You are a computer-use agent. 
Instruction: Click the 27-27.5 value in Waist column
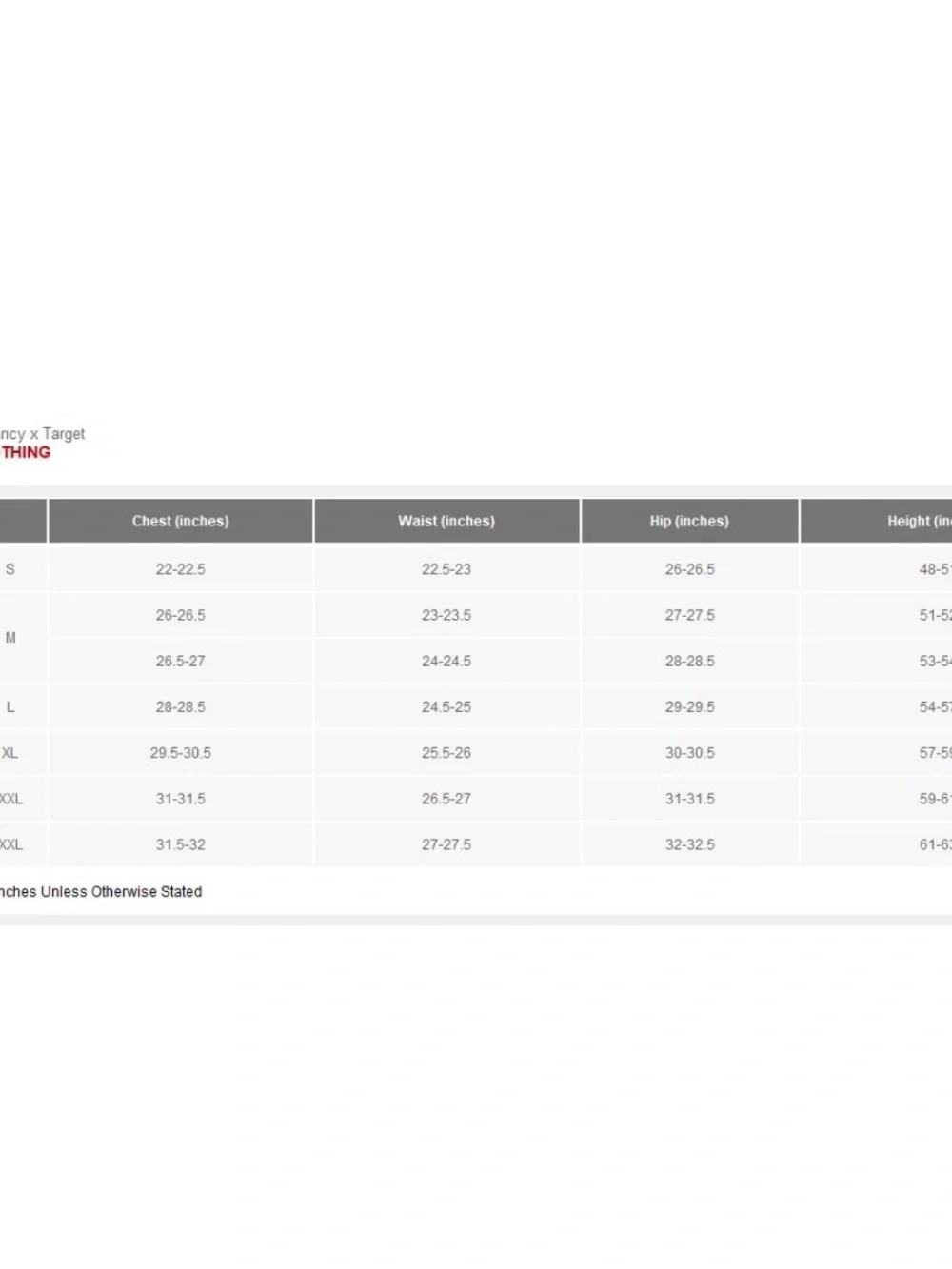[446, 844]
